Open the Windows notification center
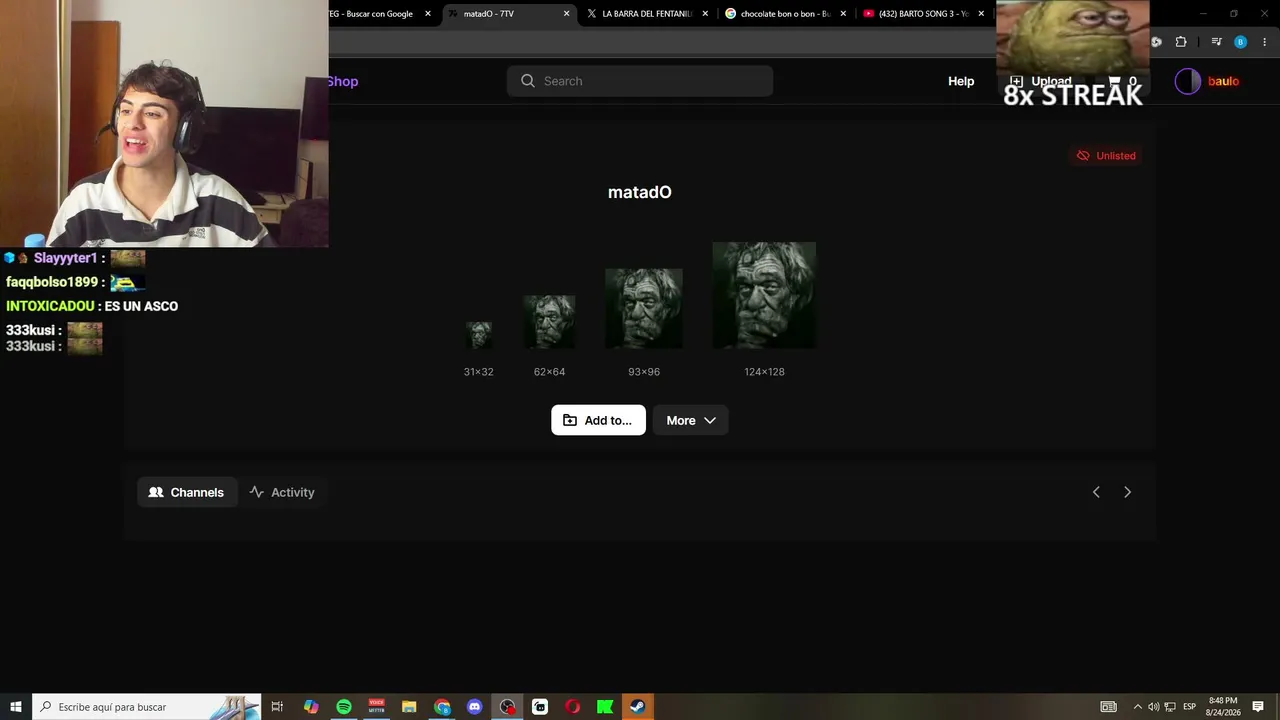 point(1258,707)
